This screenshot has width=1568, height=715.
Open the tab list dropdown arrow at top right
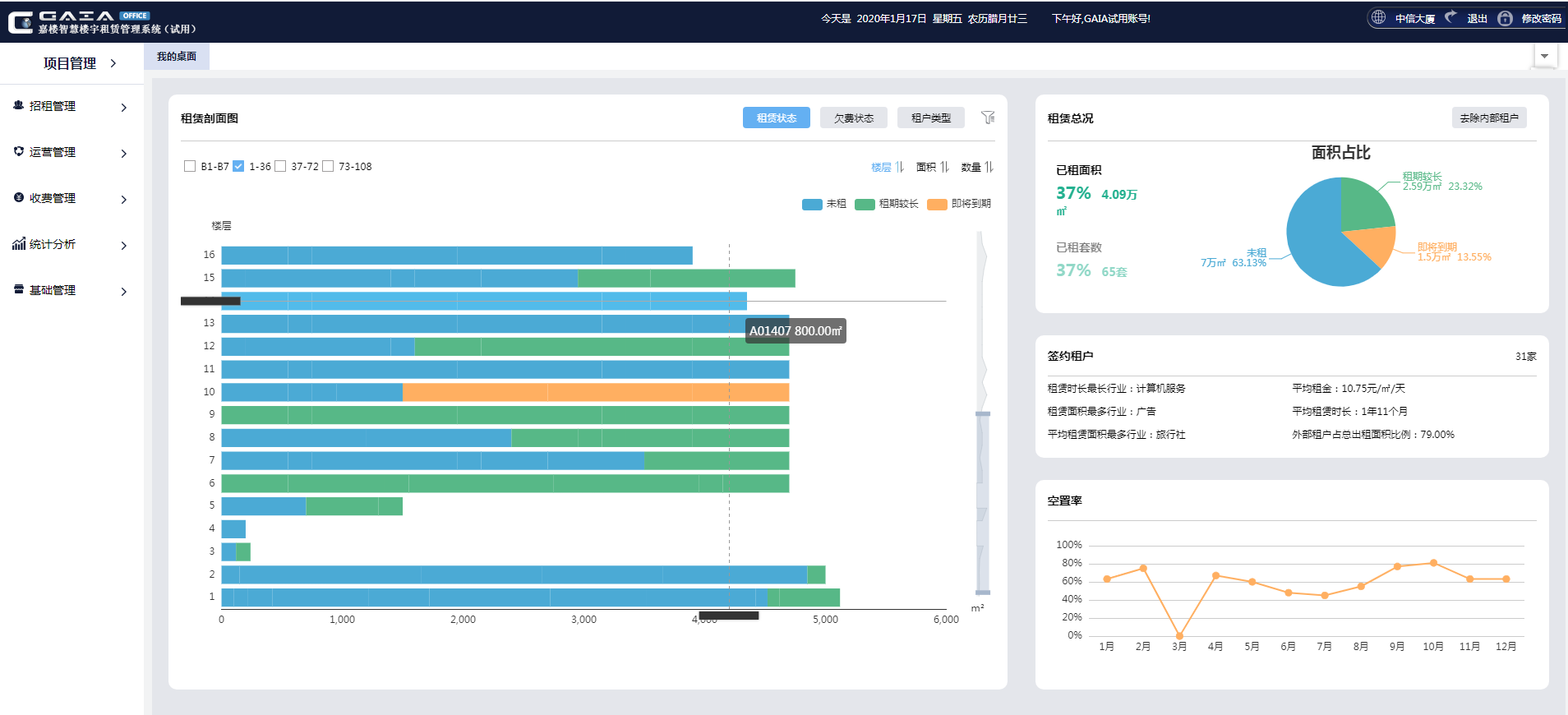(1544, 56)
